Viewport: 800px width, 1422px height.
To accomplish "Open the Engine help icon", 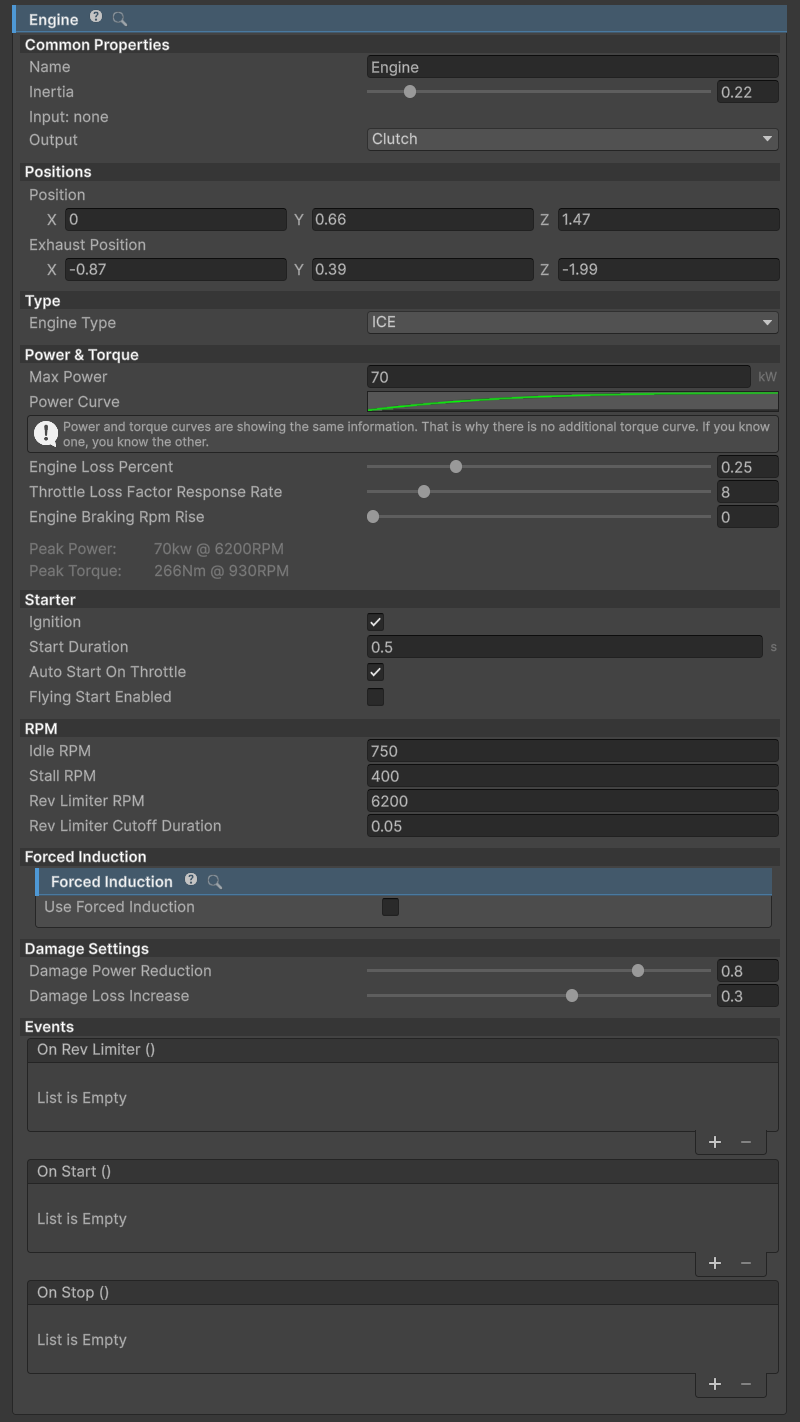I will [x=96, y=18].
